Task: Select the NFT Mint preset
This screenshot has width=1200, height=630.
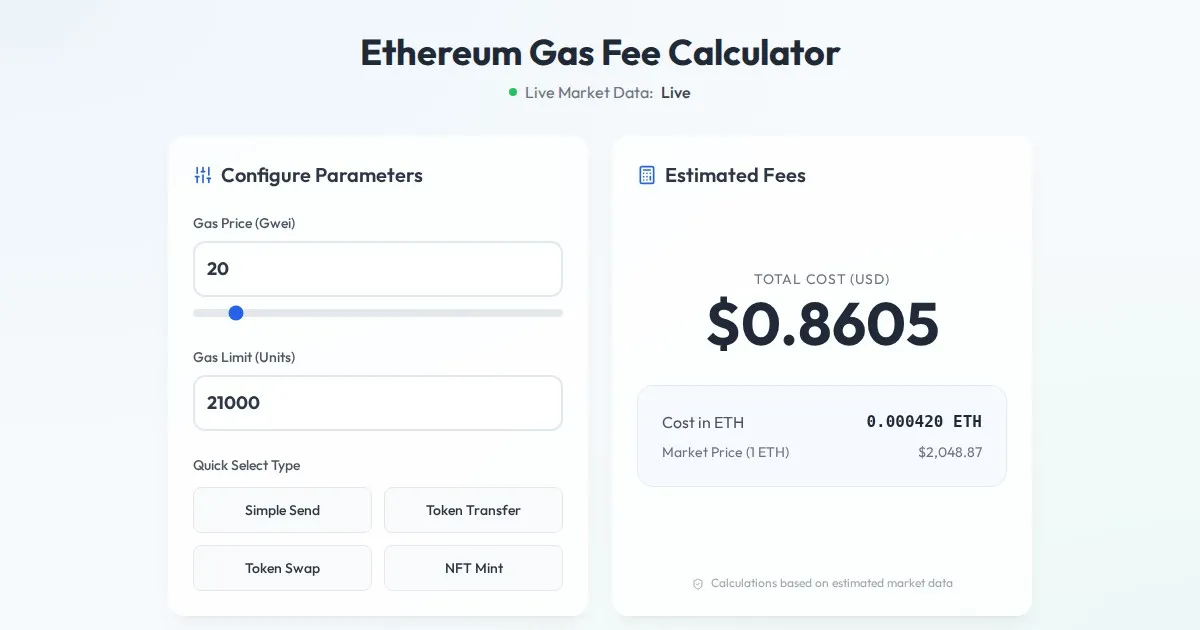Action: click(473, 568)
